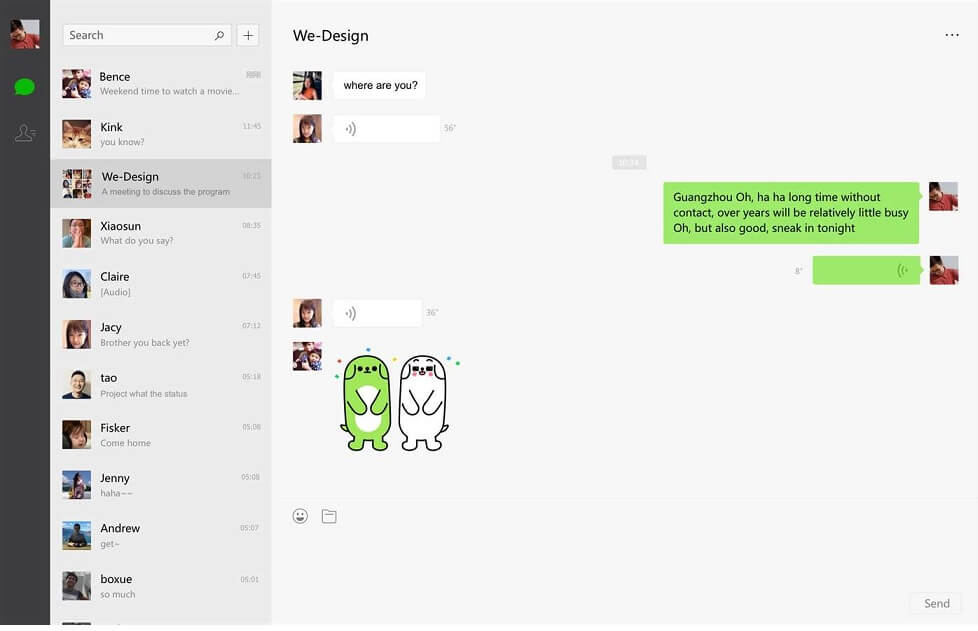Screen dimensions: 978x631
Task: Click the plus icon to start new chat
Action: (248, 36)
